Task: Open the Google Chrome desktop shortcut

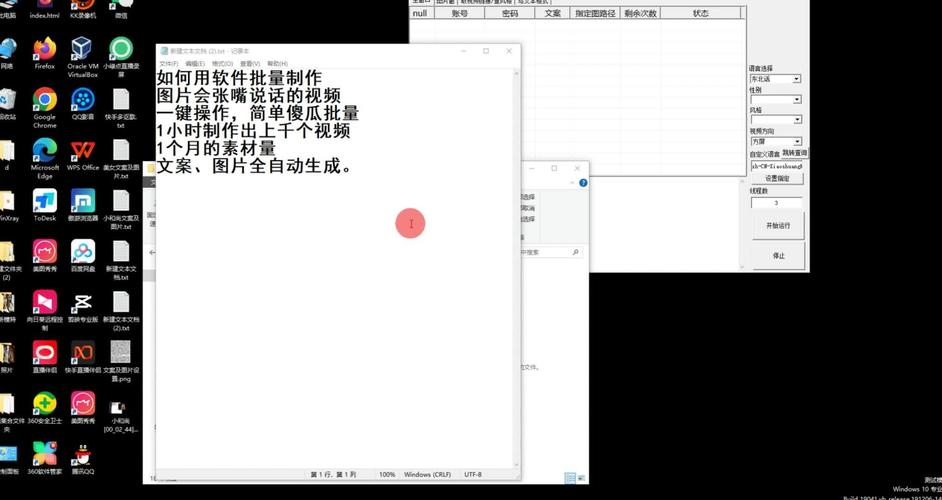Action: pyautogui.click(x=44, y=100)
